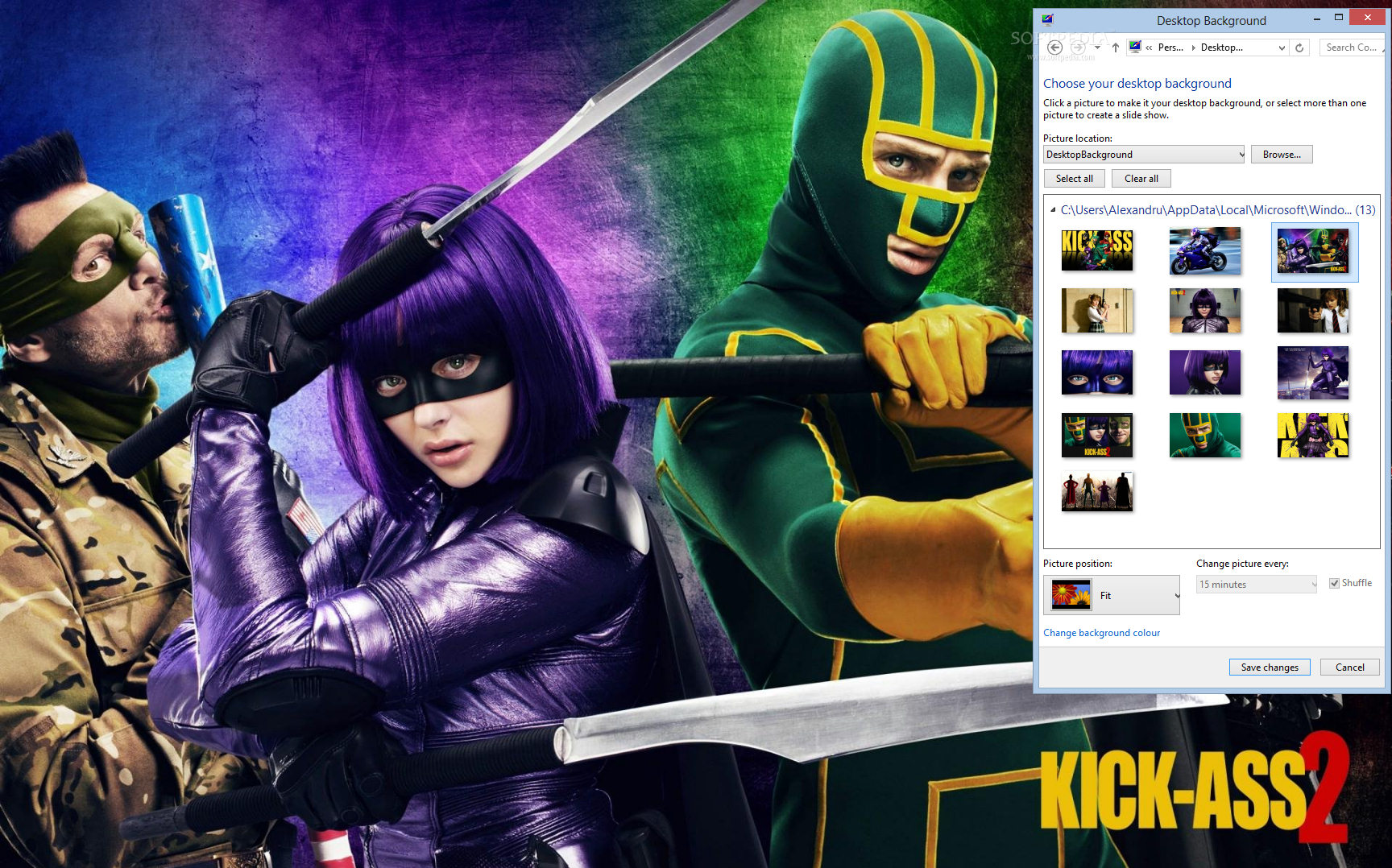Select the purple motorcycle wallpaper thumbnail
Screen dimensions: 1392x868
(1205, 250)
